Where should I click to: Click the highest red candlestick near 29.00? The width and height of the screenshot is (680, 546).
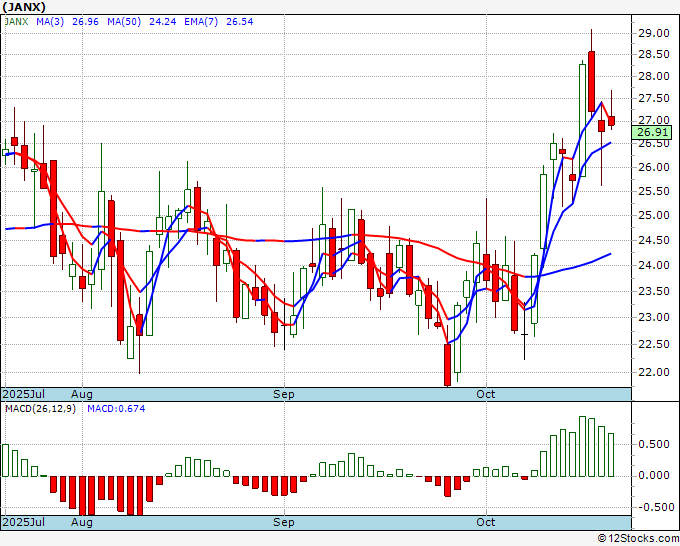tap(592, 82)
